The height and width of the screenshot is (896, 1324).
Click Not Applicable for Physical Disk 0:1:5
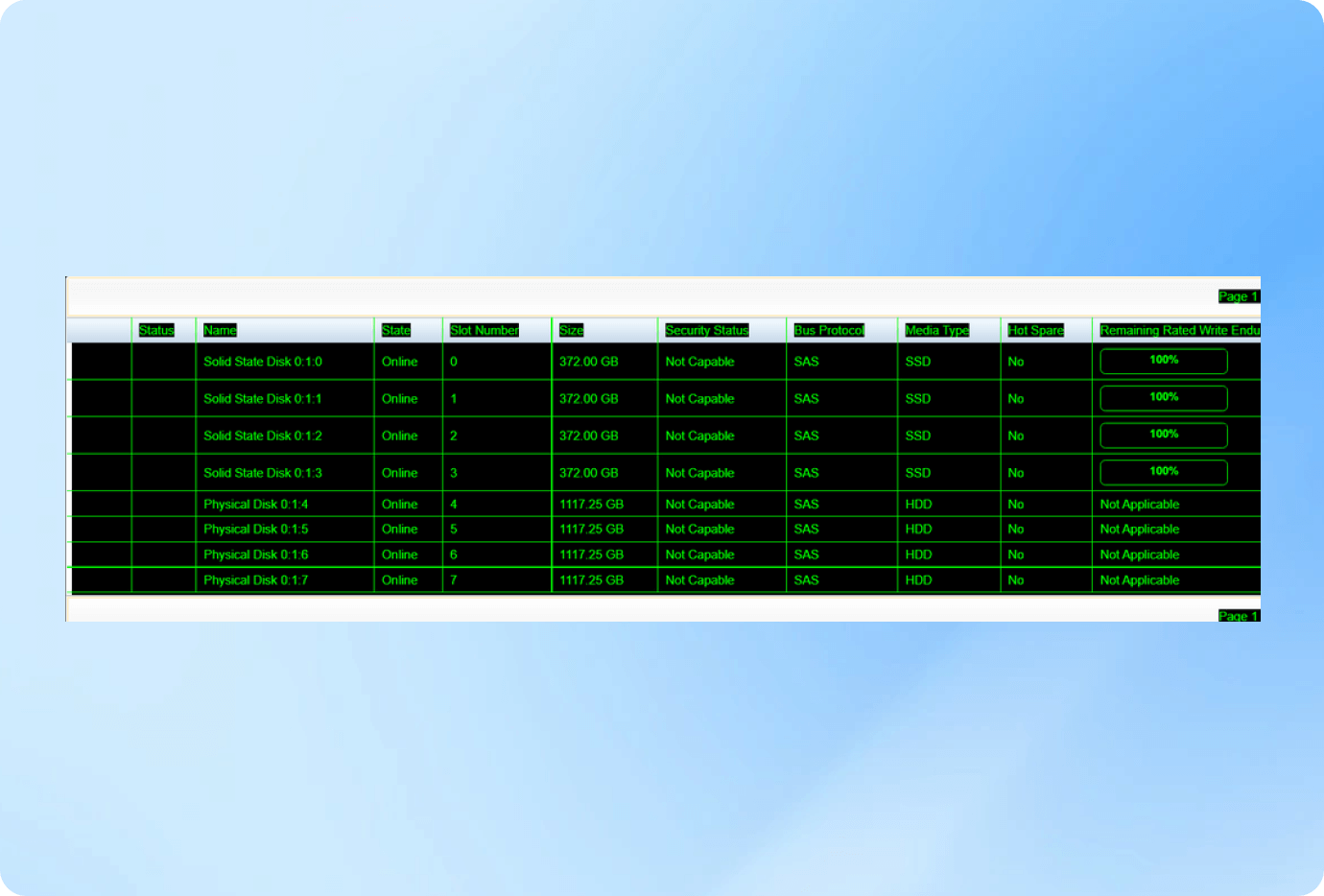pyautogui.click(x=1140, y=530)
